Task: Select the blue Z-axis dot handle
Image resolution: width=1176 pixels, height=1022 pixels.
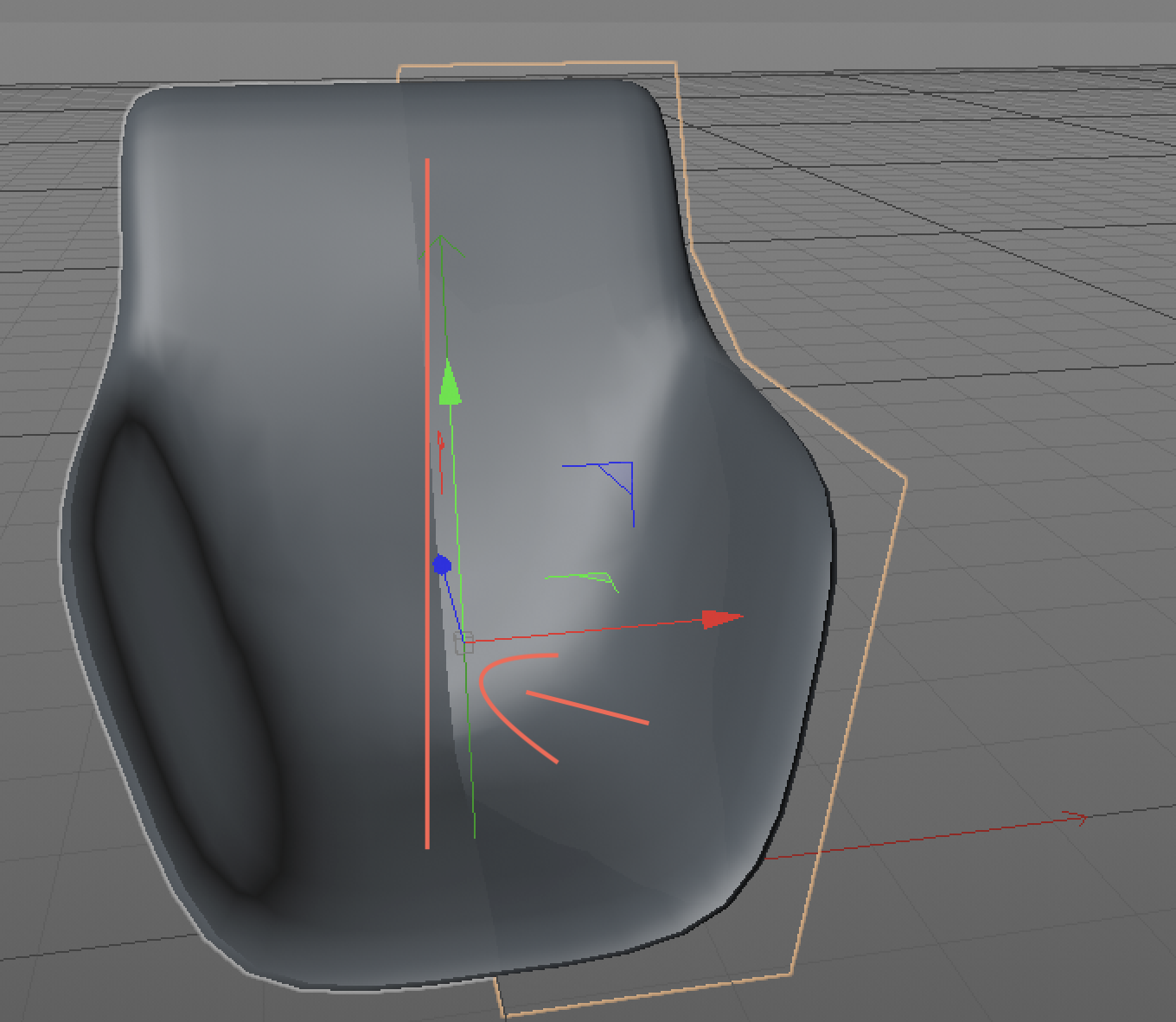Action: click(442, 565)
